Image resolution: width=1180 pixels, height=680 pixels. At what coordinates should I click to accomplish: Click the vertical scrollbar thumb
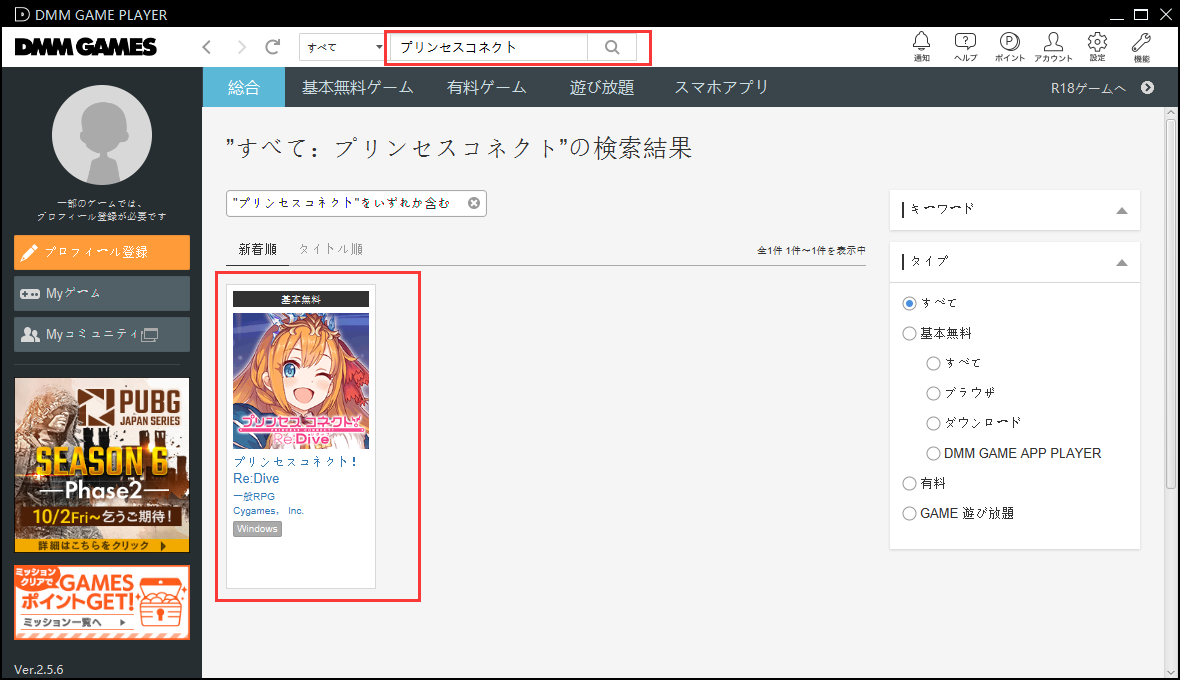click(1170, 304)
